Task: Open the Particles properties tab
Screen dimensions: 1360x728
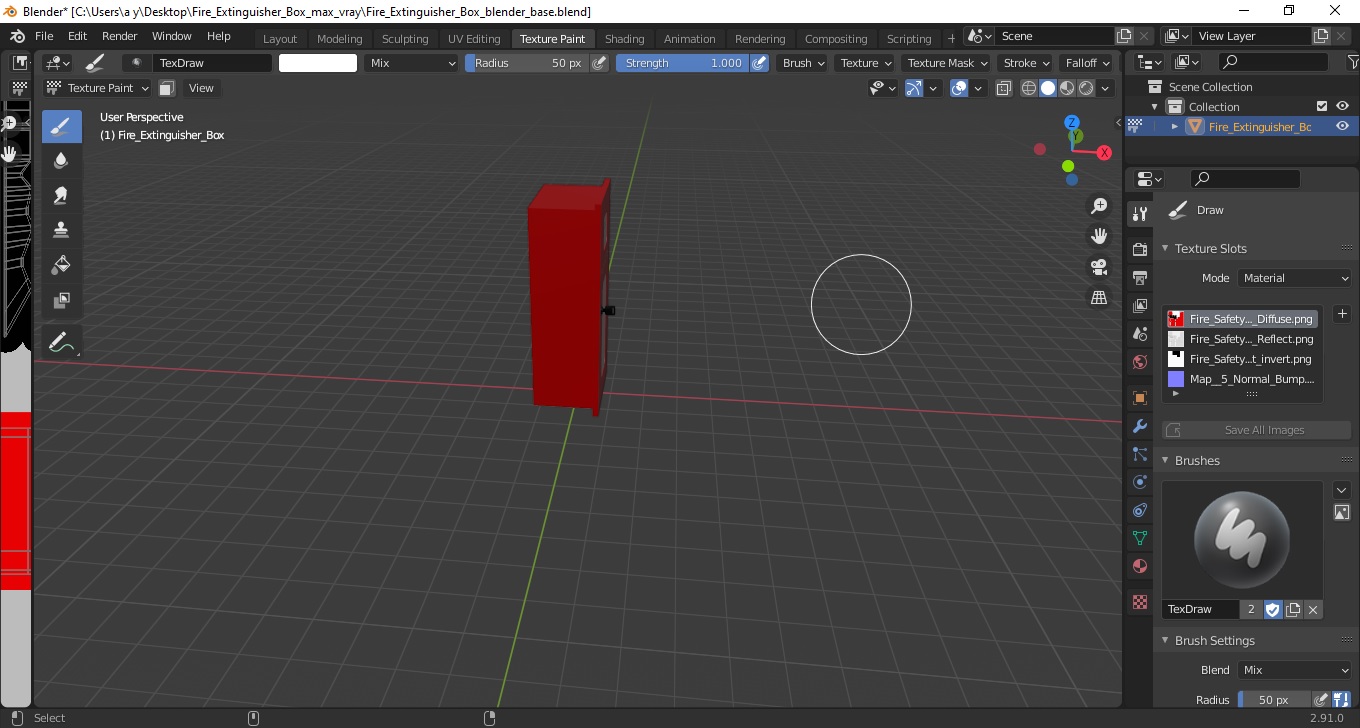Action: (x=1139, y=454)
